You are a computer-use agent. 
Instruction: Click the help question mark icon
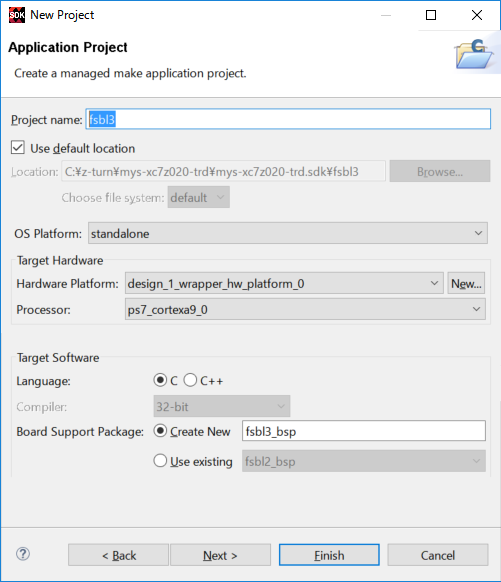point(23,554)
